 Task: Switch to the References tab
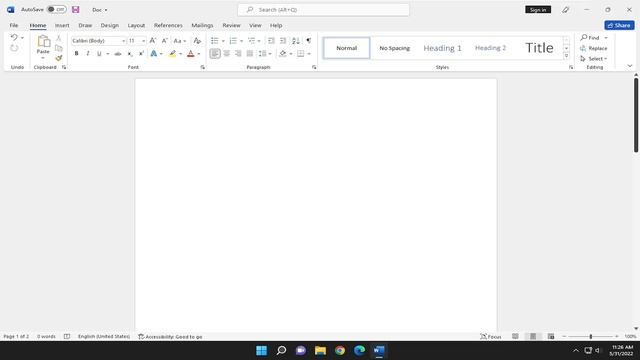click(x=168, y=25)
